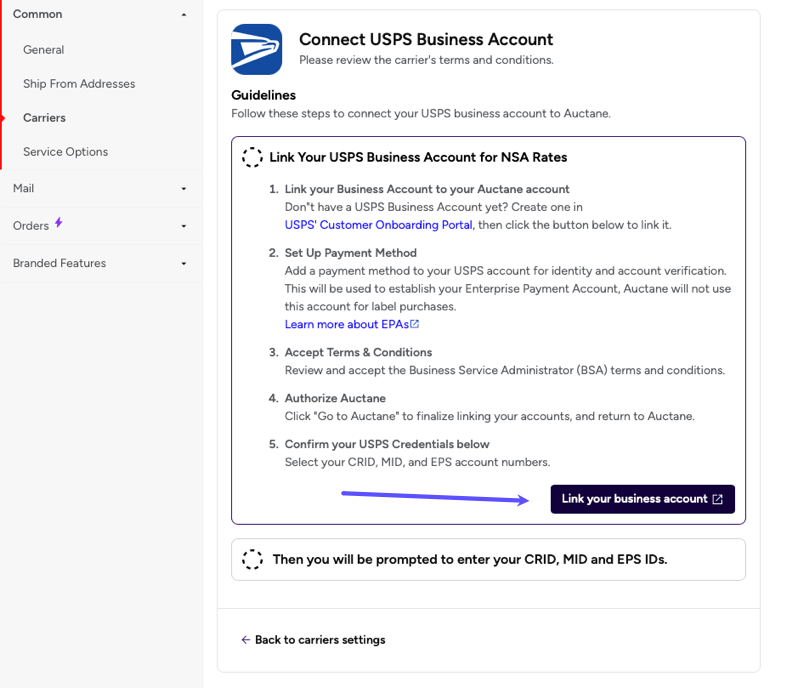The width and height of the screenshot is (787, 688).
Task: Open the General settings item
Action: click(44, 50)
